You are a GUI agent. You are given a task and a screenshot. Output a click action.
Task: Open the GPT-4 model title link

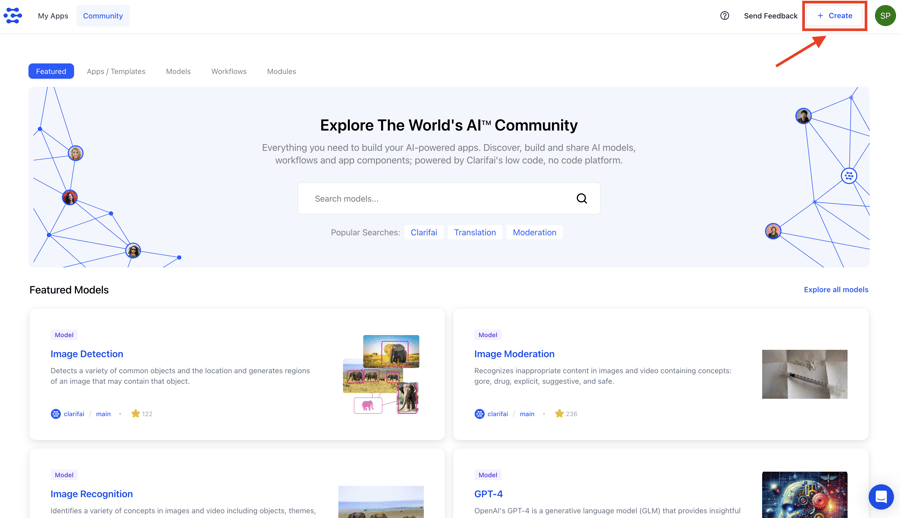click(488, 494)
